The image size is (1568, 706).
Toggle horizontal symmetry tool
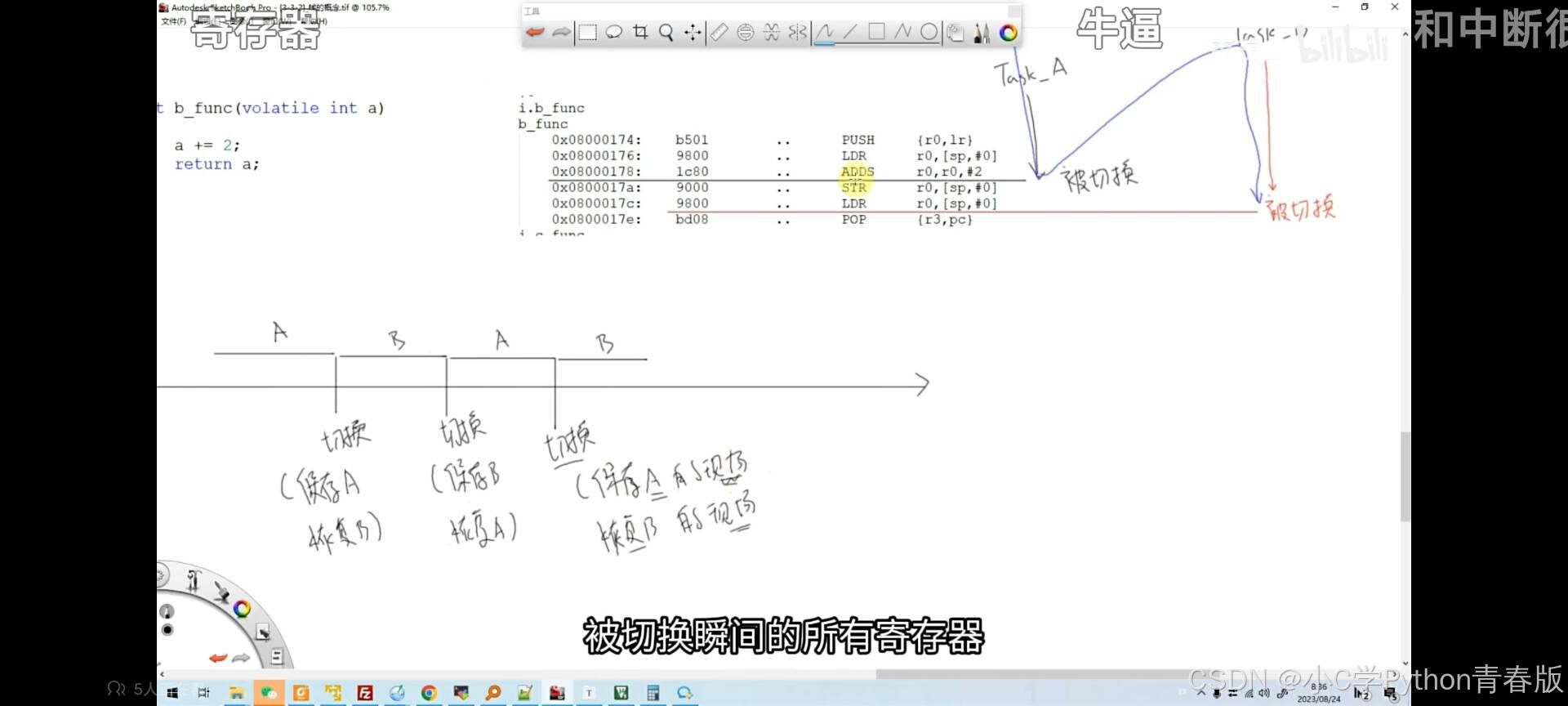coord(772,32)
